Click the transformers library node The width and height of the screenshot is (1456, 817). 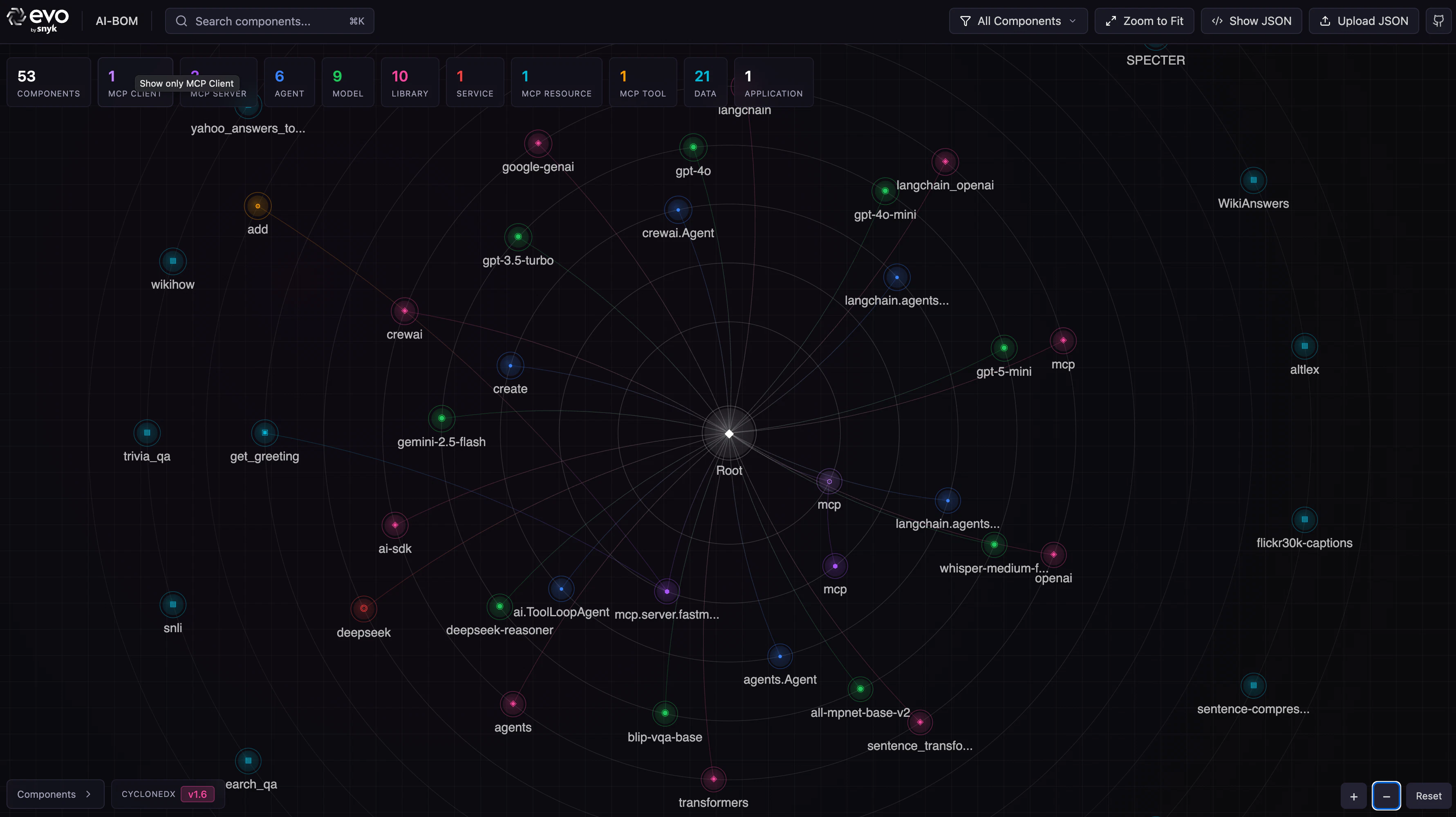point(714,779)
